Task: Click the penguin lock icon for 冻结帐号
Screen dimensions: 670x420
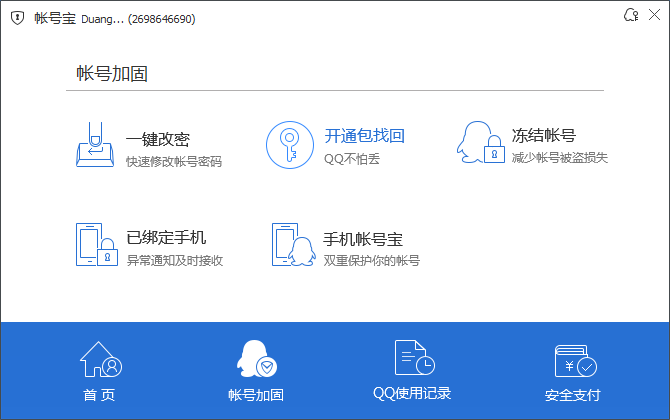Action: [481, 142]
